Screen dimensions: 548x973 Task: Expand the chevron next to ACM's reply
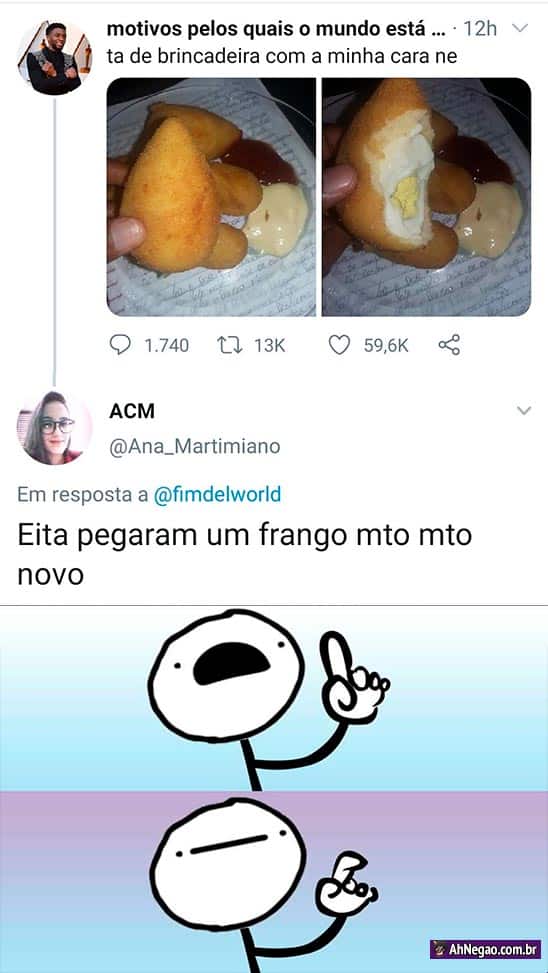click(x=524, y=410)
